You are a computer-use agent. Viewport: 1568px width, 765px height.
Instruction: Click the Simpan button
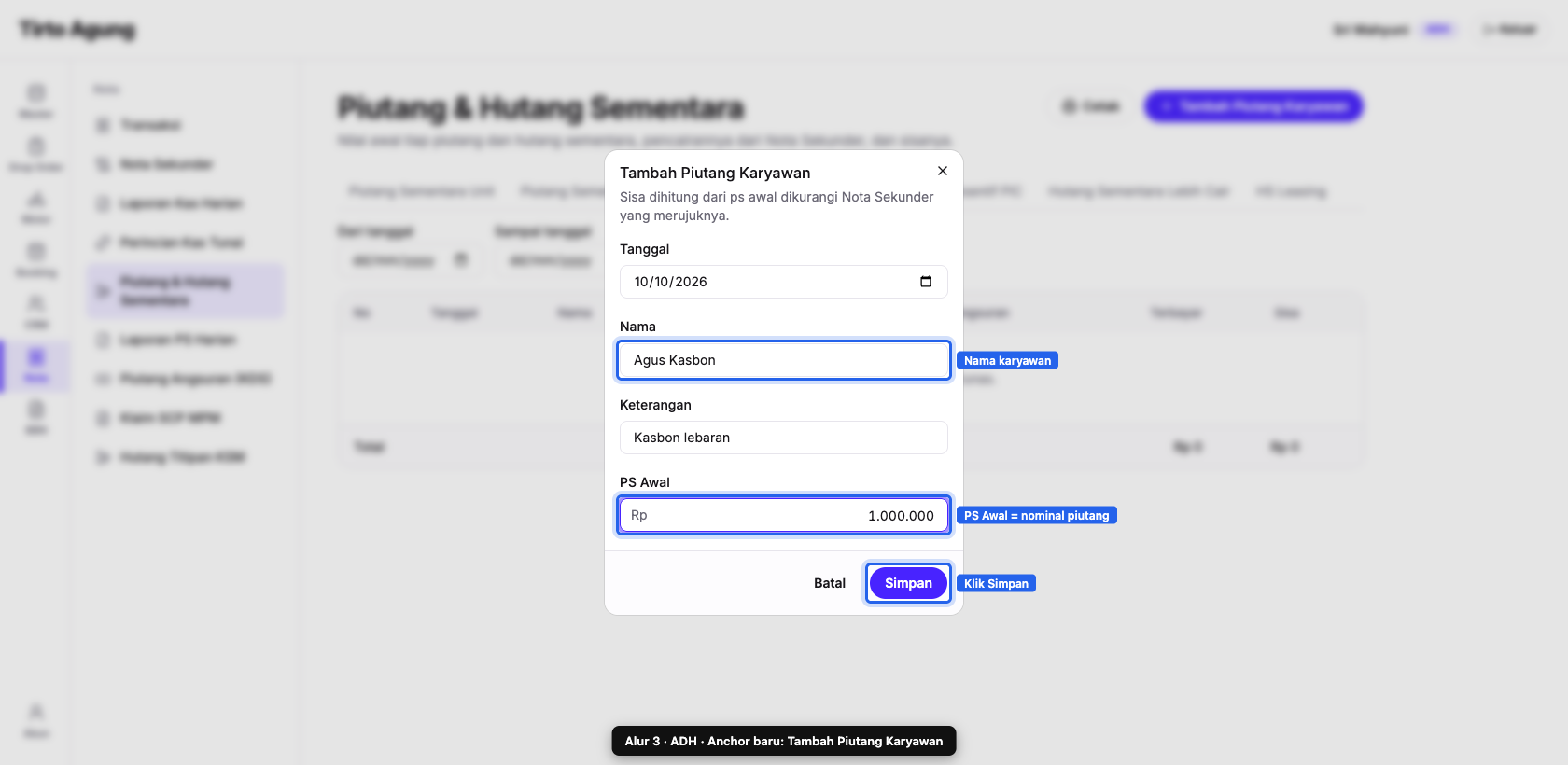pyautogui.click(x=908, y=583)
